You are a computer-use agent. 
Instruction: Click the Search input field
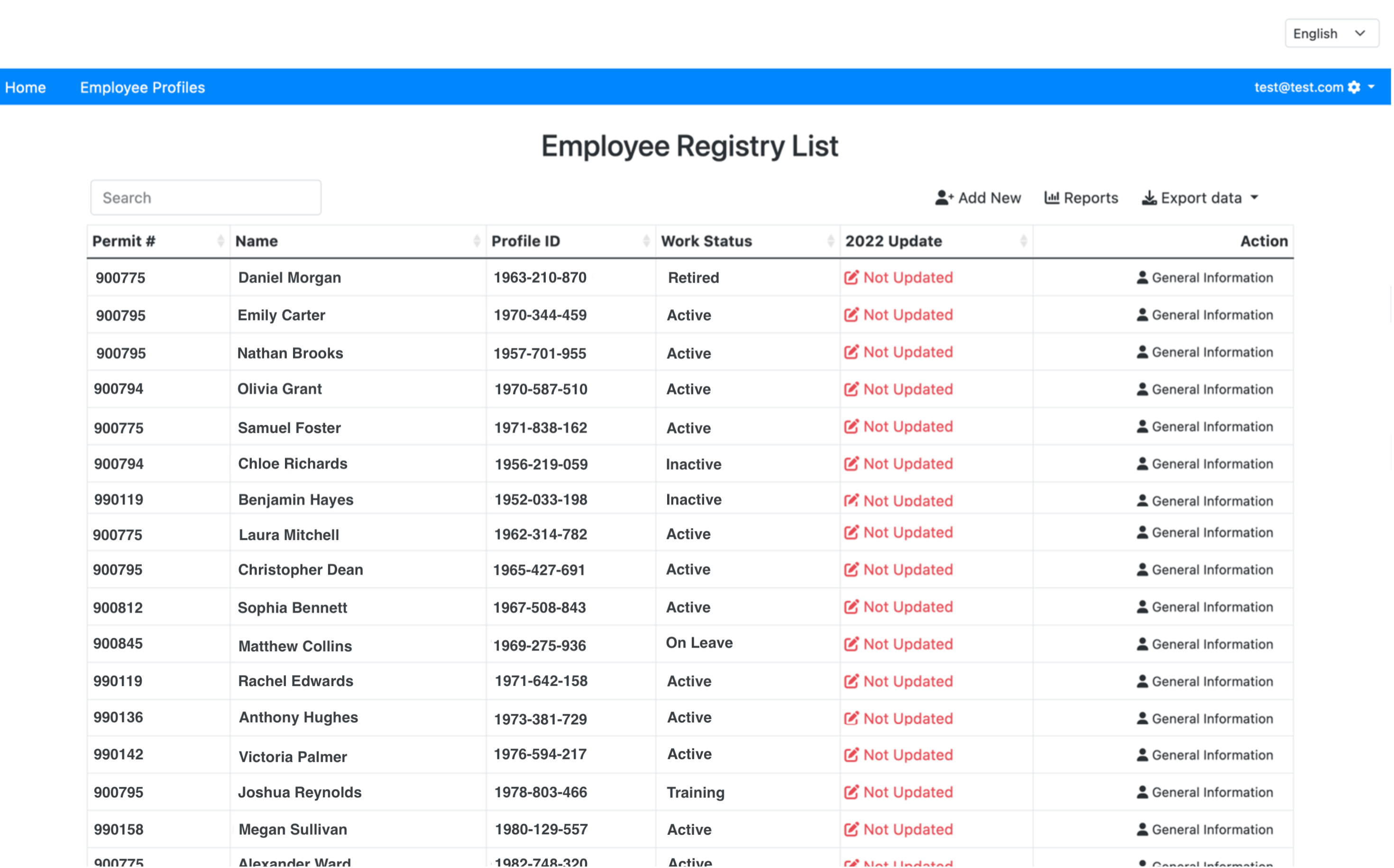pyautogui.click(x=205, y=198)
